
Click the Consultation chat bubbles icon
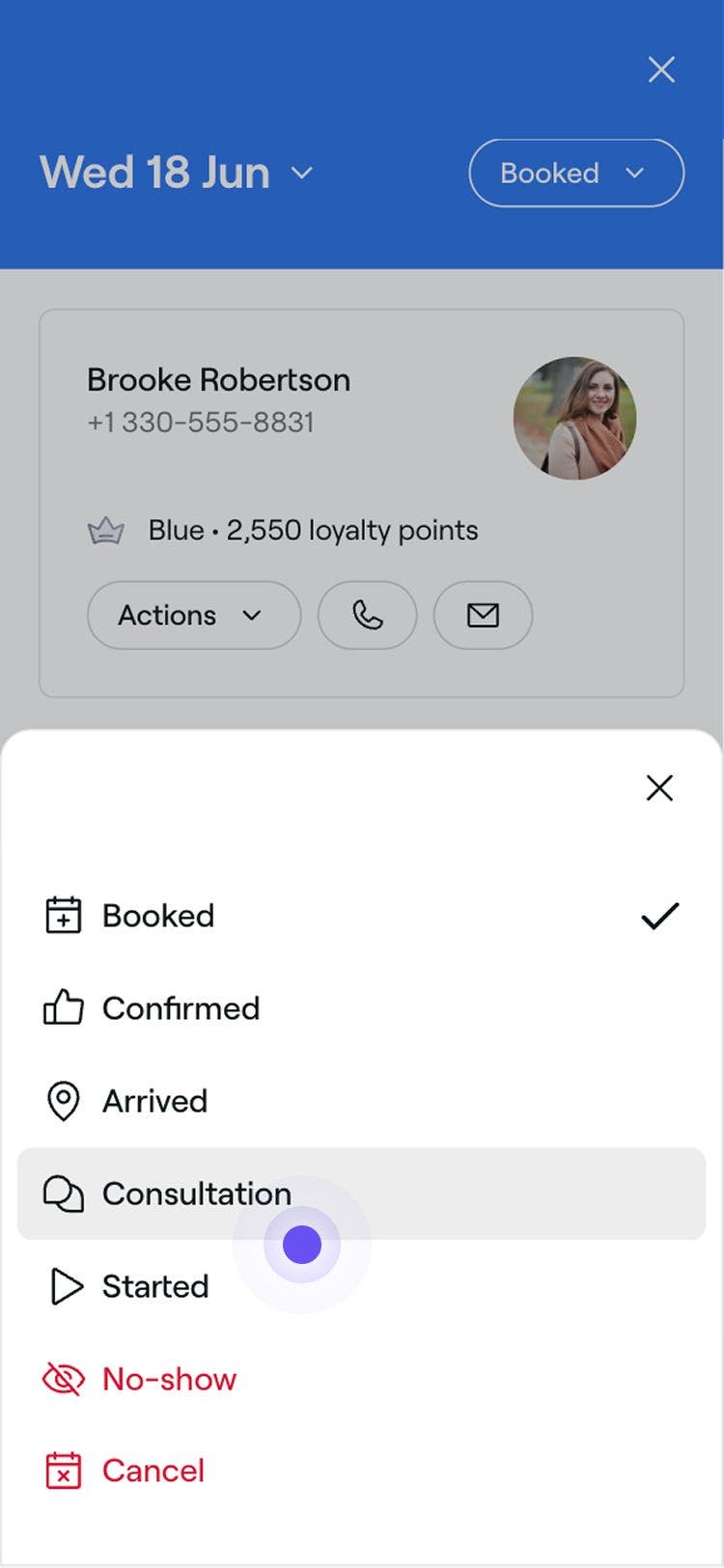pyautogui.click(x=64, y=1194)
